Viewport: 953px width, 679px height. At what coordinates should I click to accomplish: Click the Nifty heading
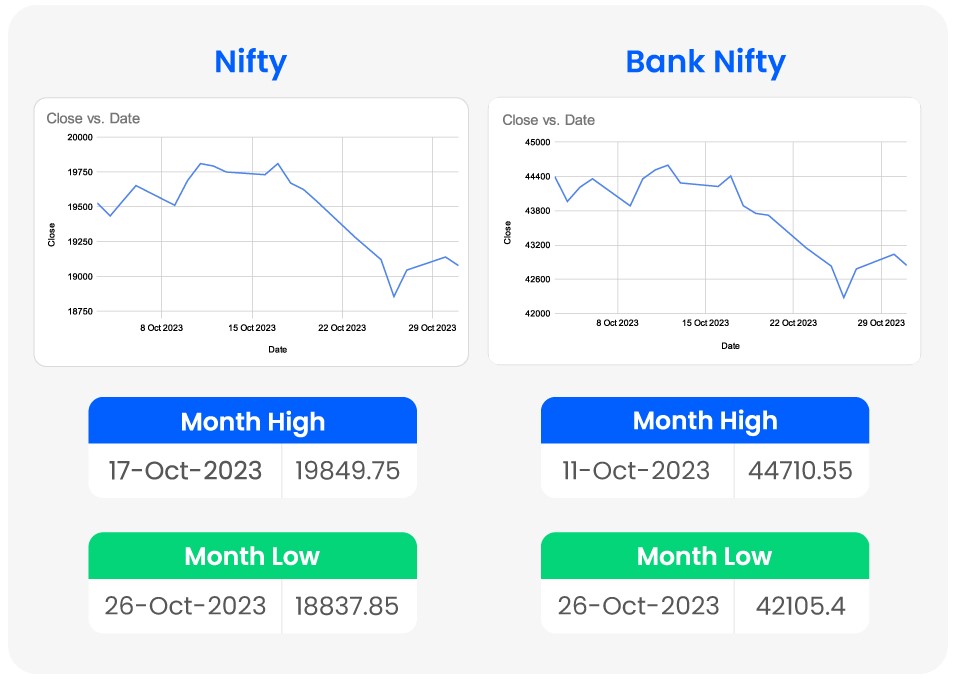(x=250, y=63)
